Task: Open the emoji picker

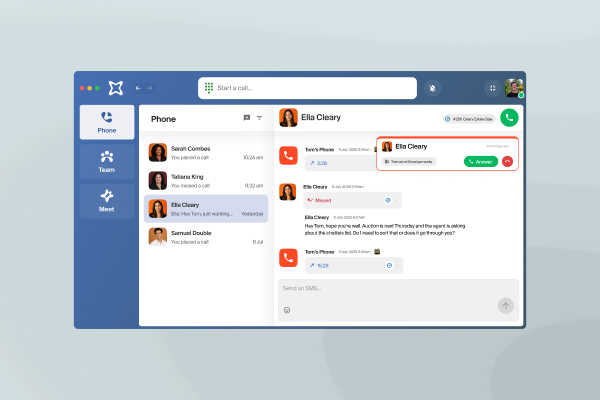Action: coord(287,310)
